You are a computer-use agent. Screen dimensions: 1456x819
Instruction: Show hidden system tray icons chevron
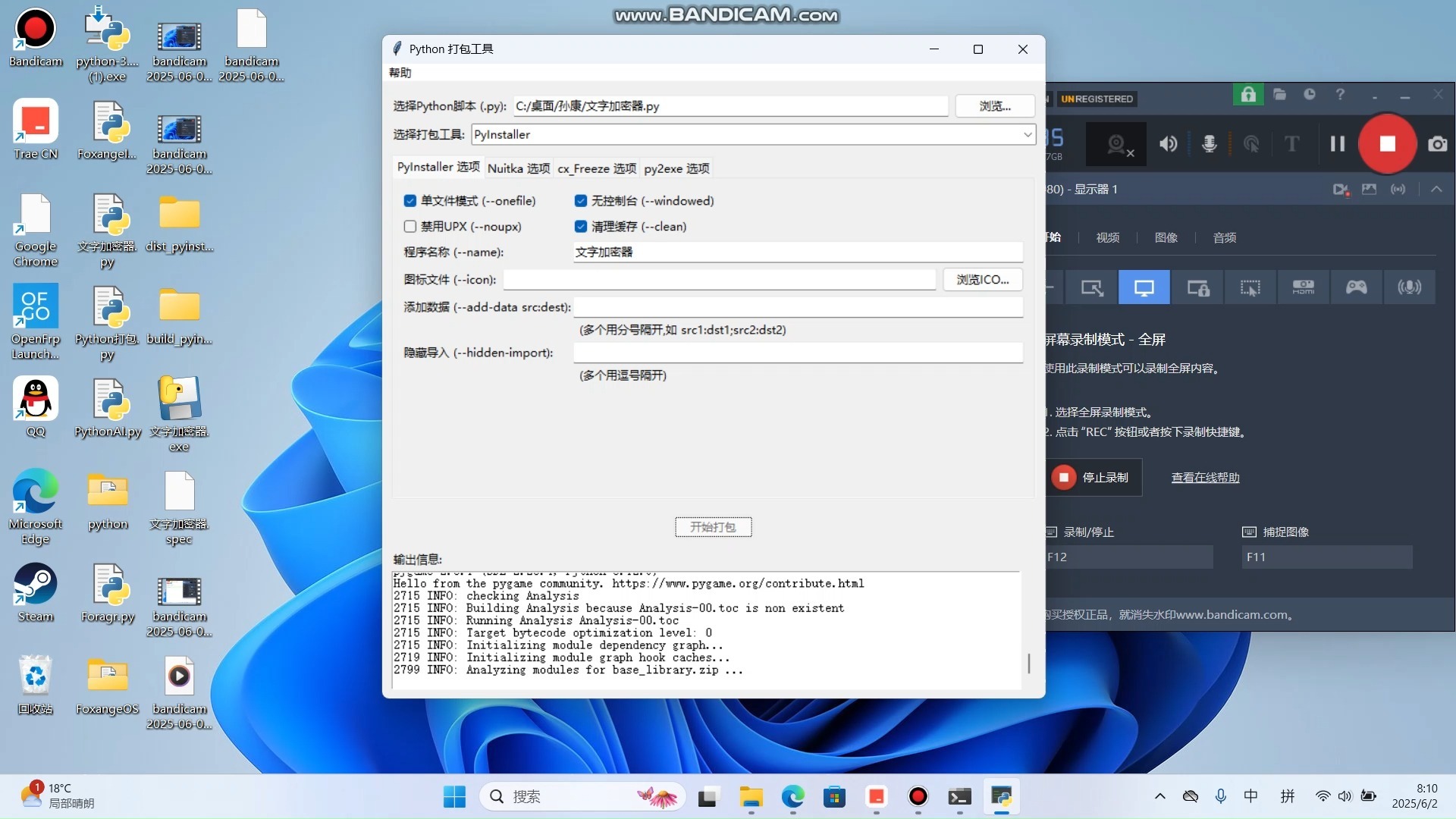(1159, 796)
